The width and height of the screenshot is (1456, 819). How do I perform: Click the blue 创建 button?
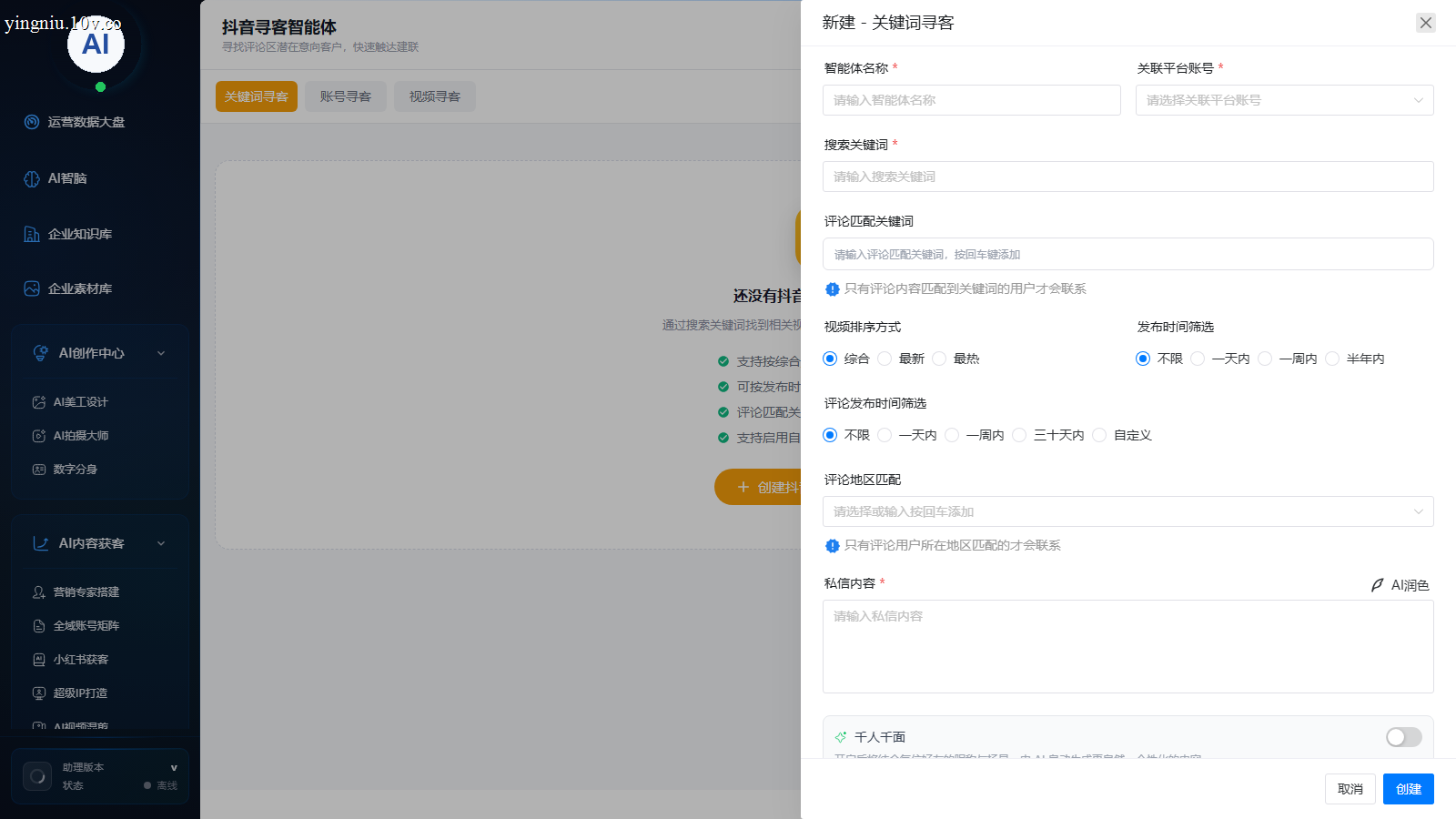tap(1409, 789)
